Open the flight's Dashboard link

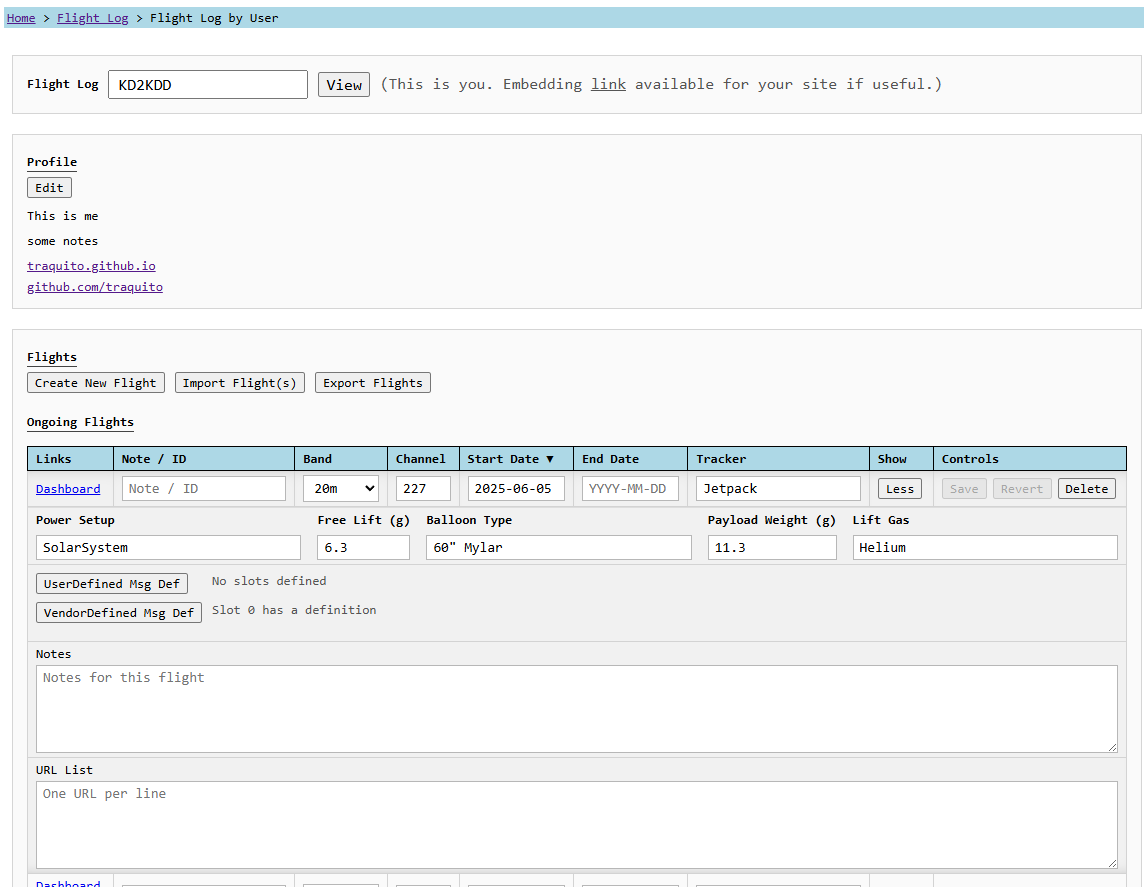(x=68, y=489)
